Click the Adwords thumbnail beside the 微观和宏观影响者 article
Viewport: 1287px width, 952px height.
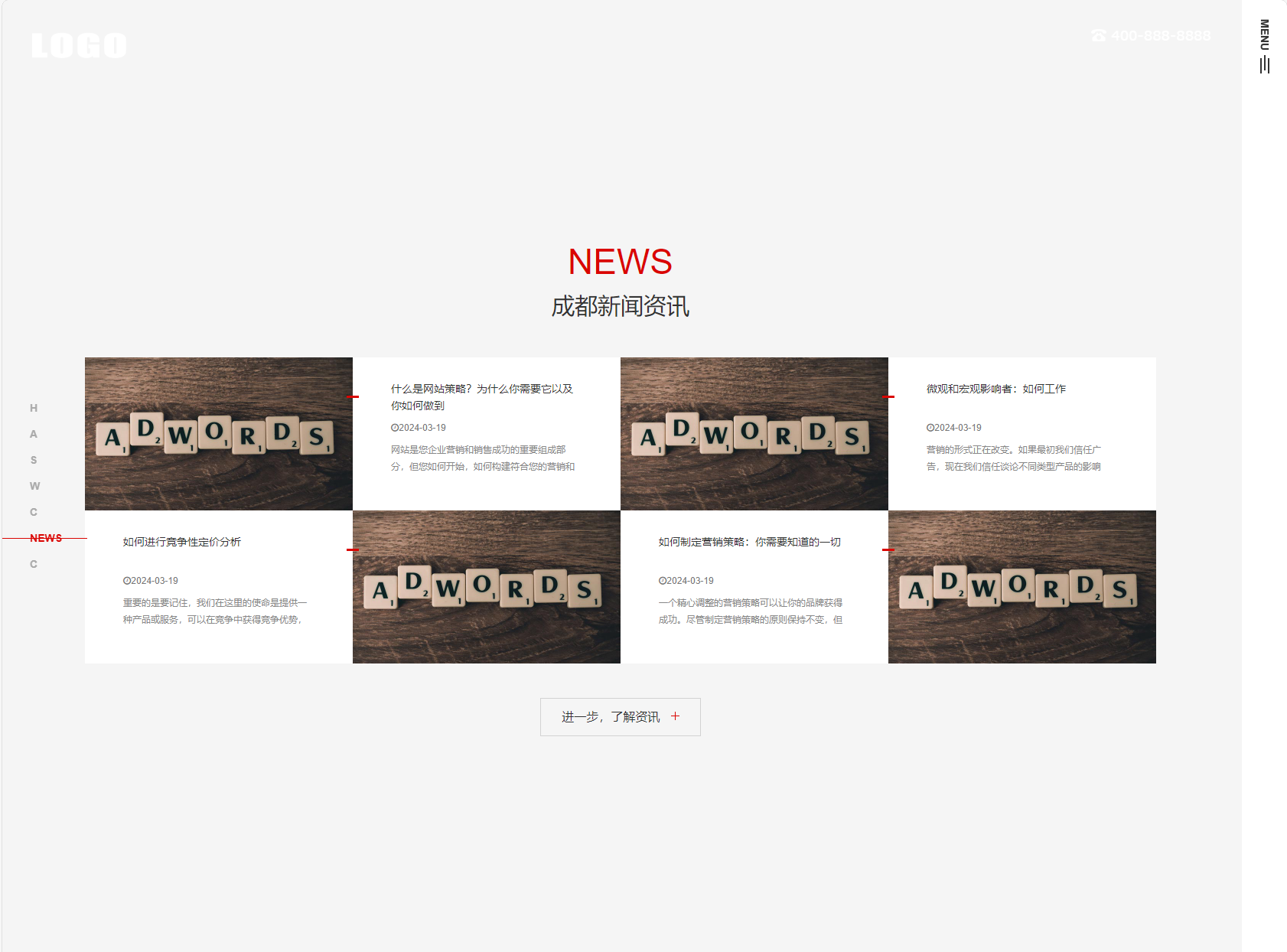click(754, 434)
